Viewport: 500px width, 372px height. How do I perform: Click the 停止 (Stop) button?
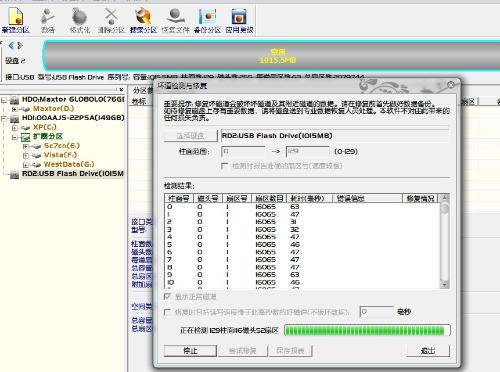pyautogui.click(x=190, y=351)
